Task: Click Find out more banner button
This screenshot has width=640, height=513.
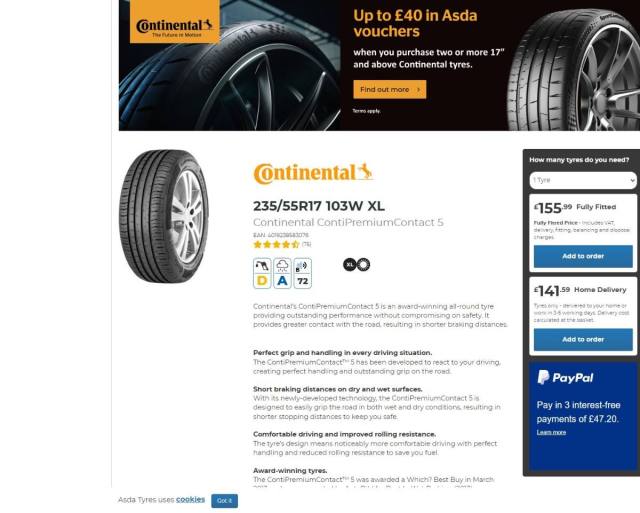Action: coord(389,89)
